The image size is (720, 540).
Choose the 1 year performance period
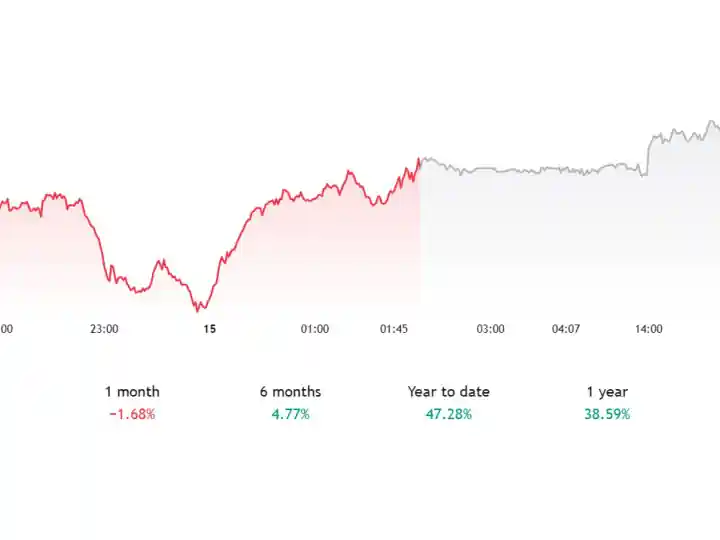click(x=607, y=392)
